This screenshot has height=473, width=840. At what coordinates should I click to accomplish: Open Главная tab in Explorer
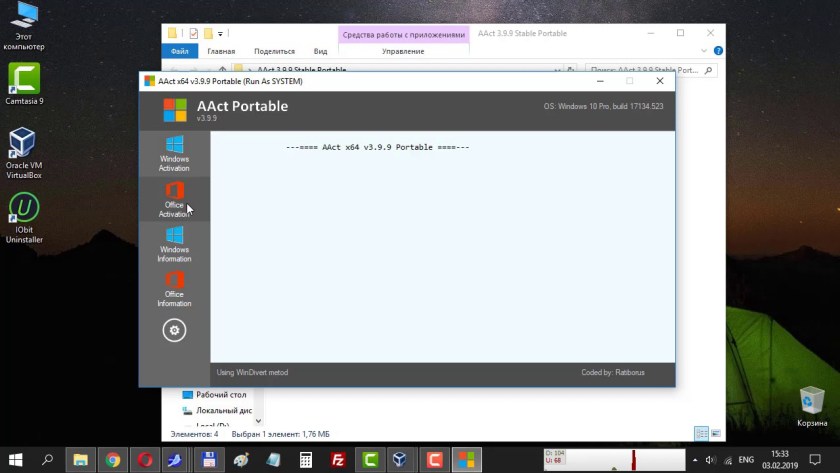221,51
